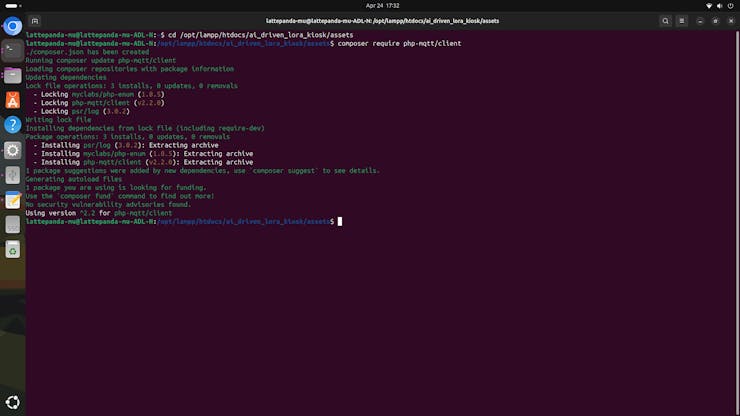Click 'Locking php-mqtt/client (v2.2.0)' line
This screenshot has width=740, height=416.
pos(99,103)
